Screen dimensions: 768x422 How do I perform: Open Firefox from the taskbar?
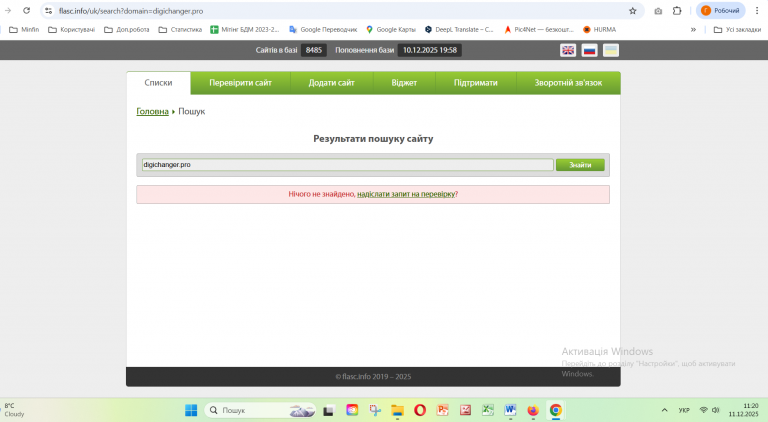[533, 410]
